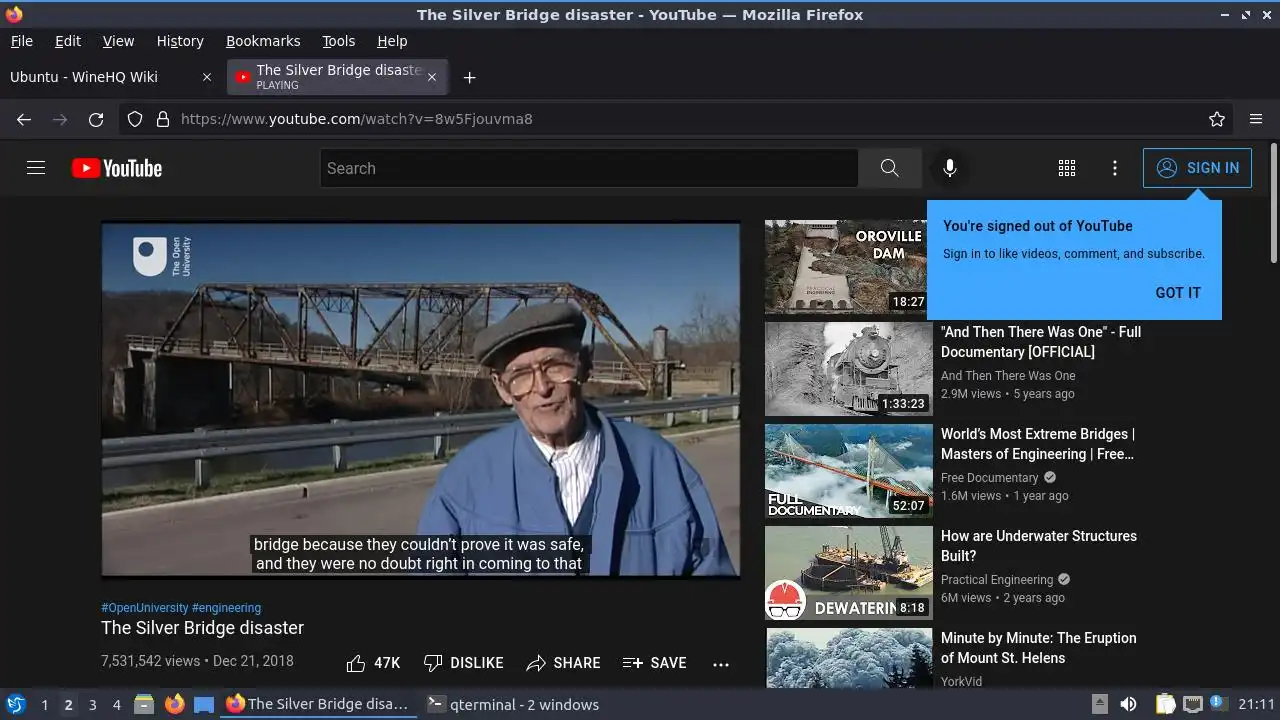Click the #OpenUniversity hashtag

point(145,608)
